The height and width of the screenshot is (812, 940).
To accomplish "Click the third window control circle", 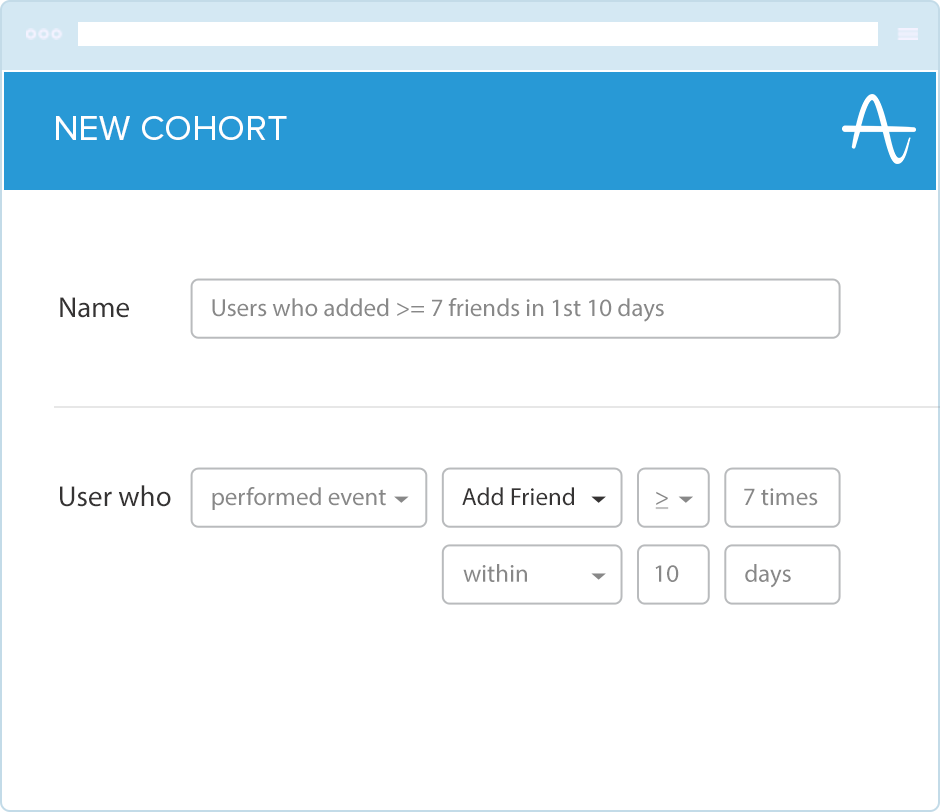I will [x=57, y=34].
